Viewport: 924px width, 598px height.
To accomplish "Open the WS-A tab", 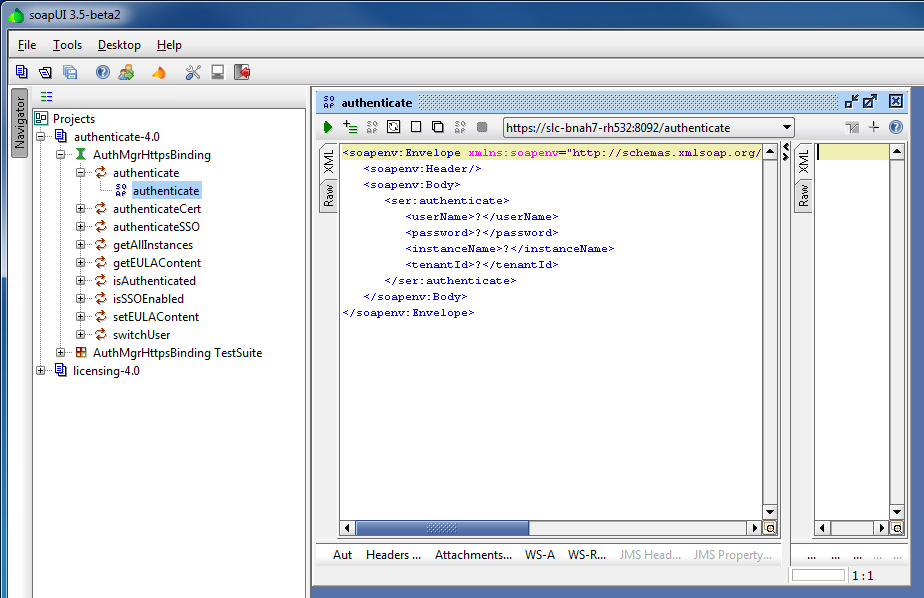I will (540, 555).
